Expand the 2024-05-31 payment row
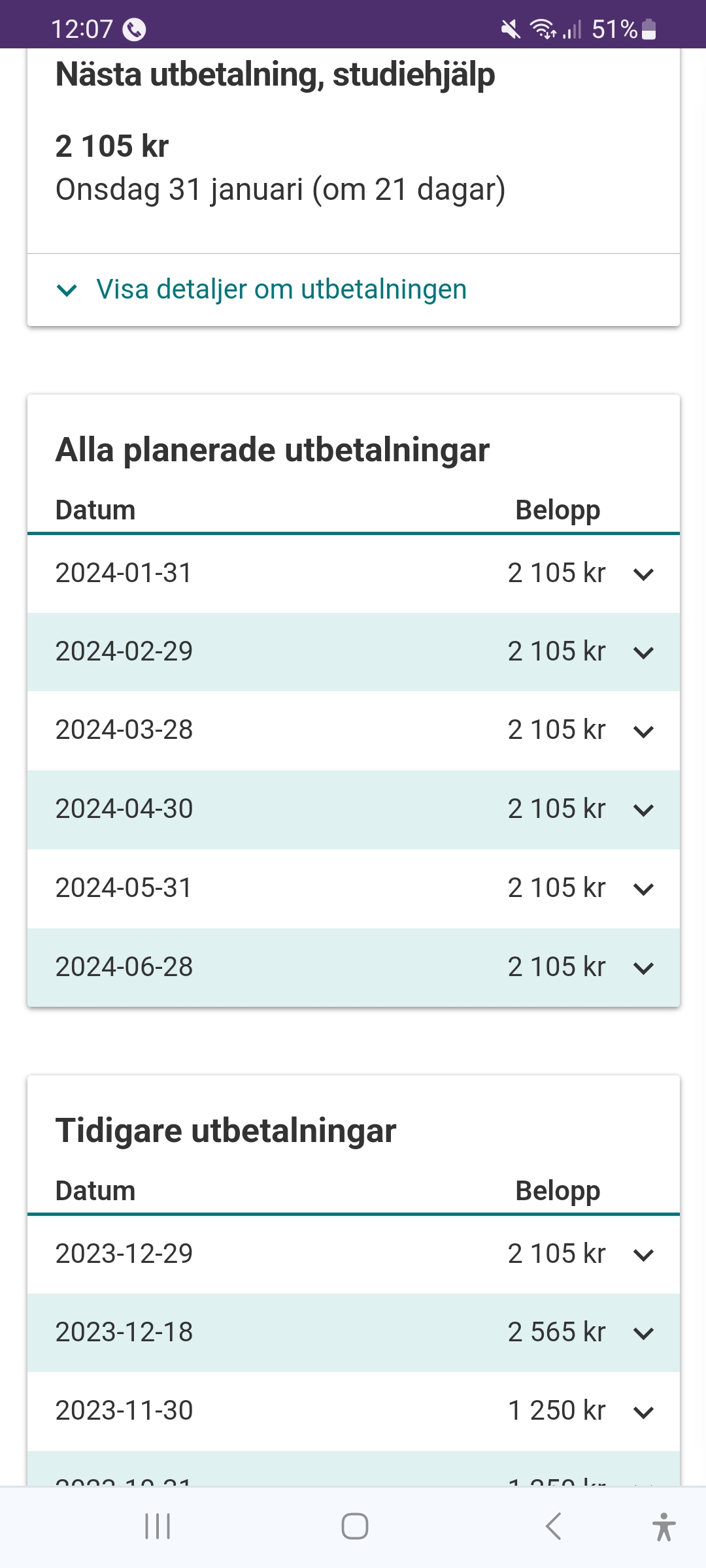The image size is (706, 1568). 643,889
